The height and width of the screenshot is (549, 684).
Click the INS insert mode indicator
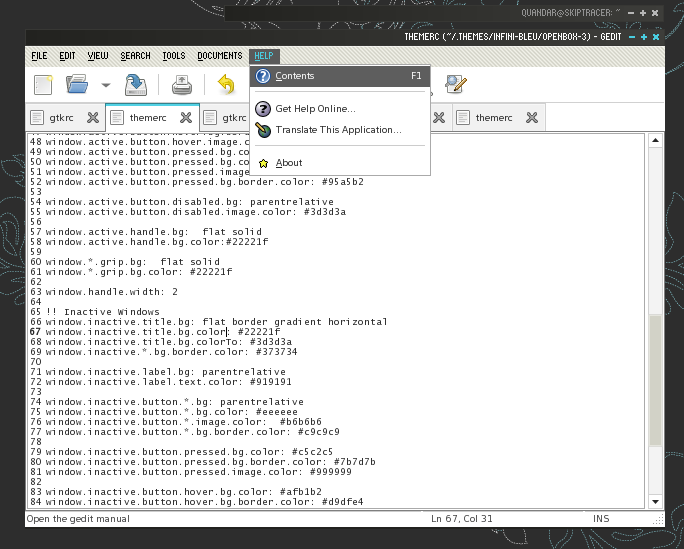pos(601,519)
